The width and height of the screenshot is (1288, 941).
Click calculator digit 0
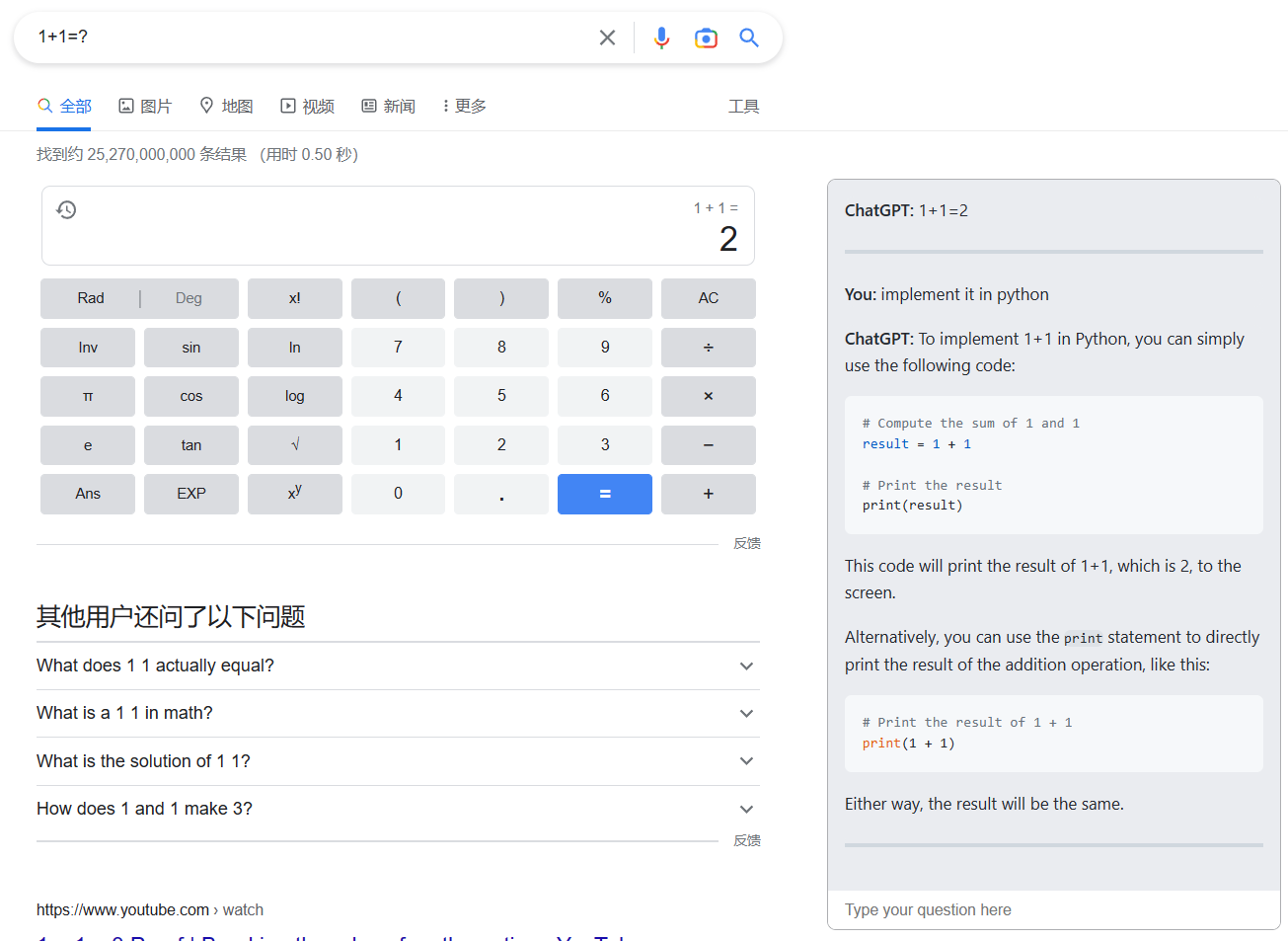coord(398,494)
